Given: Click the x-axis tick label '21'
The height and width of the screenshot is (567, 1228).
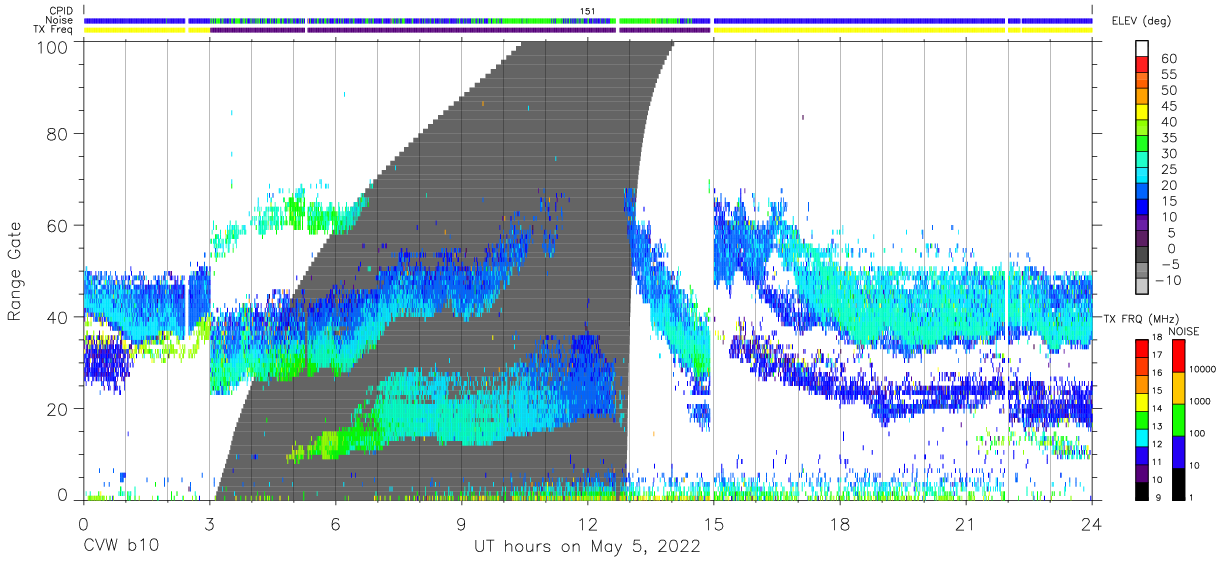Looking at the screenshot, I should tap(966, 524).
